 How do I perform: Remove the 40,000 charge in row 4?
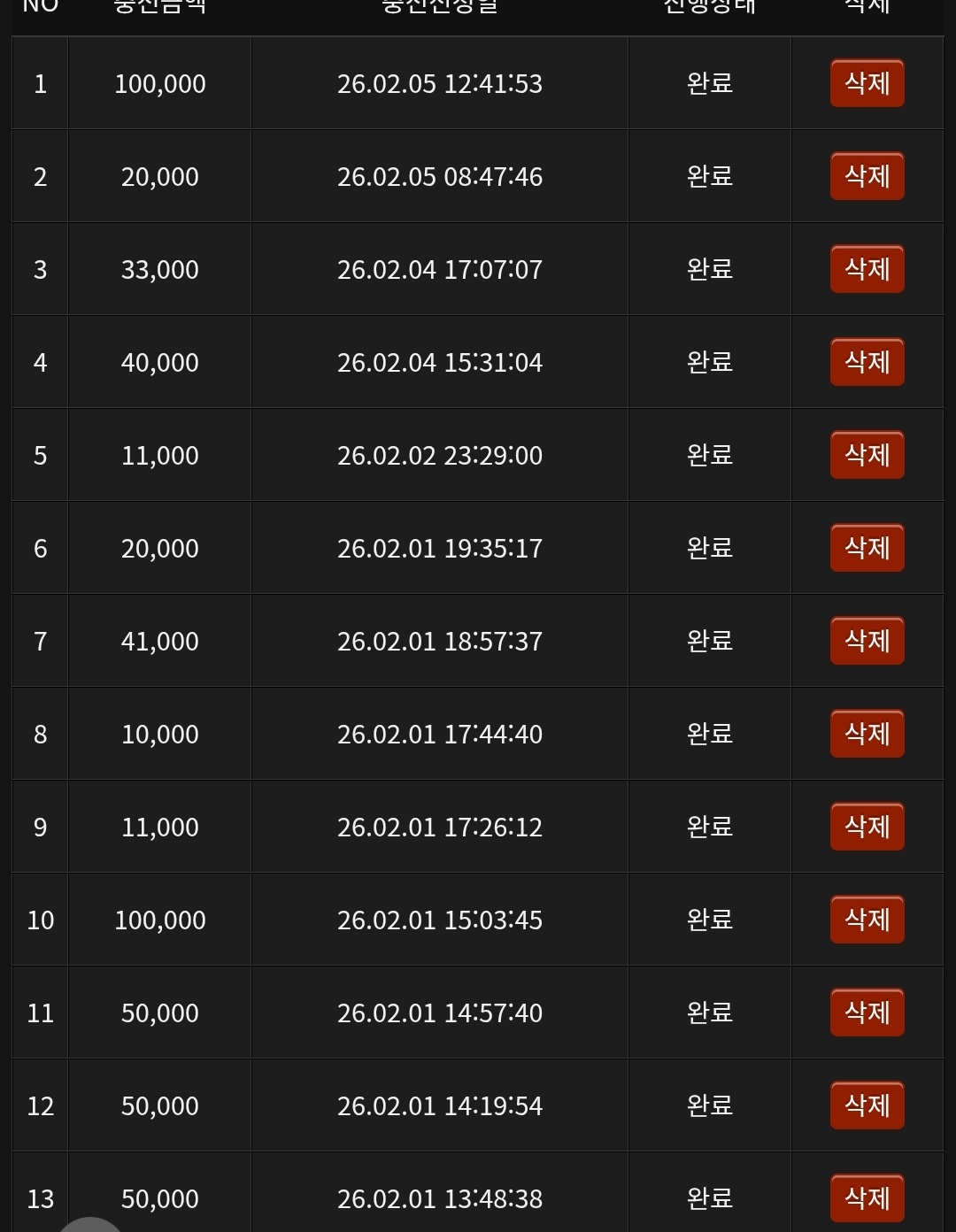(867, 362)
